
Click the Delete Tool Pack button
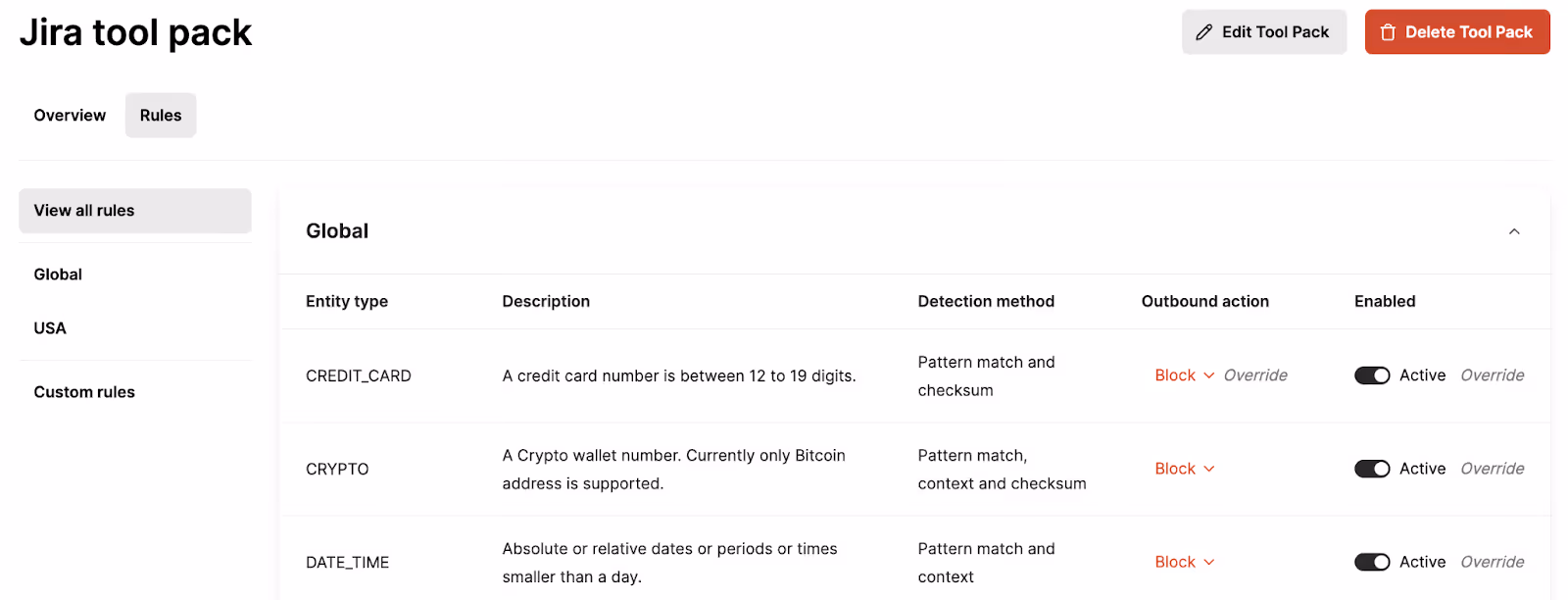(x=1456, y=31)
